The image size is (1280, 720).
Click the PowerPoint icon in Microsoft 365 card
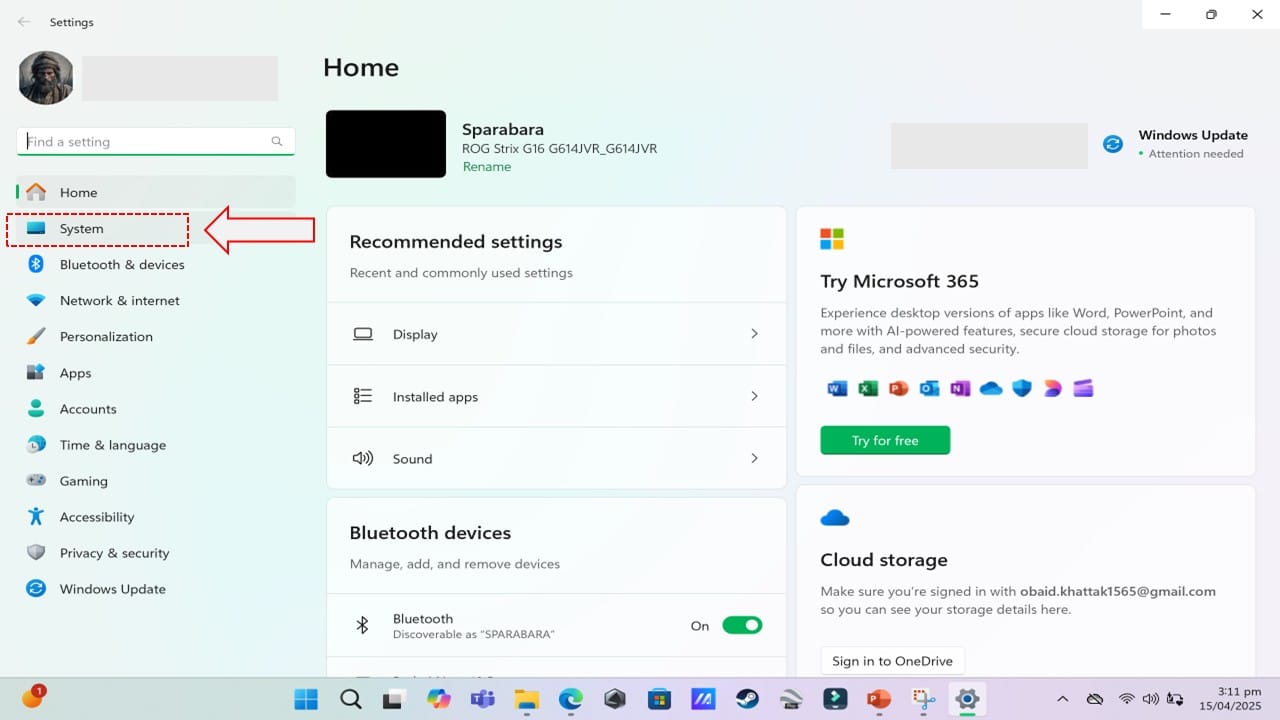click(899, 388)
